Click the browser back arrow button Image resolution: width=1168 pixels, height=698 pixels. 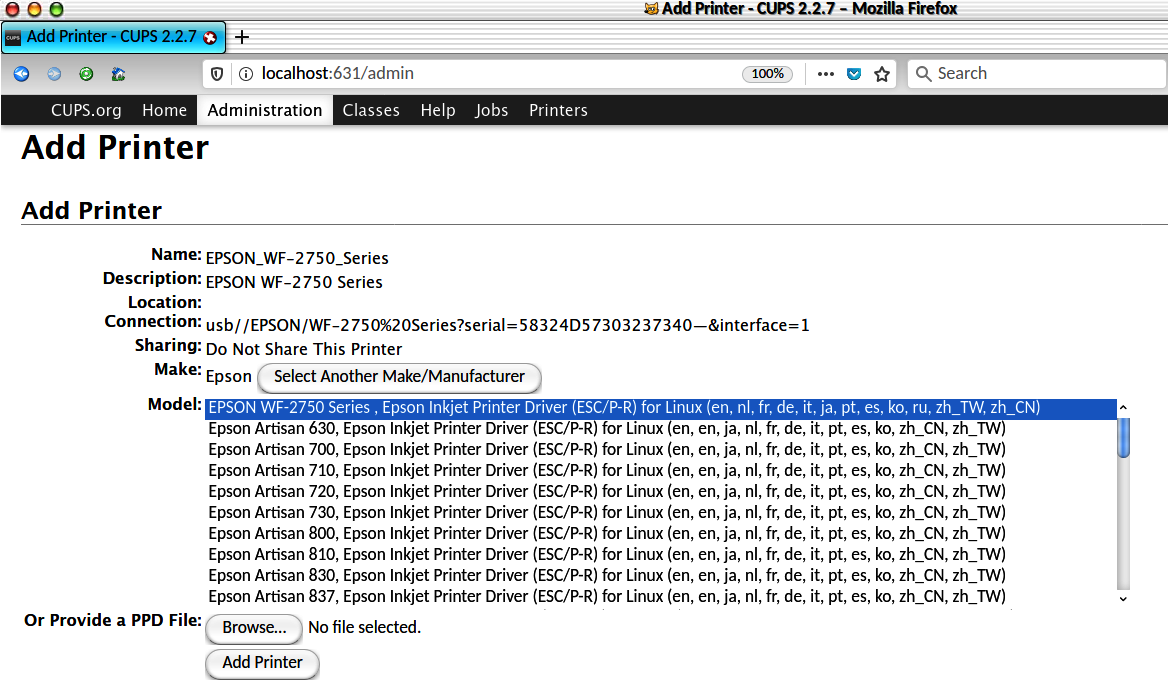click(21, 74)
